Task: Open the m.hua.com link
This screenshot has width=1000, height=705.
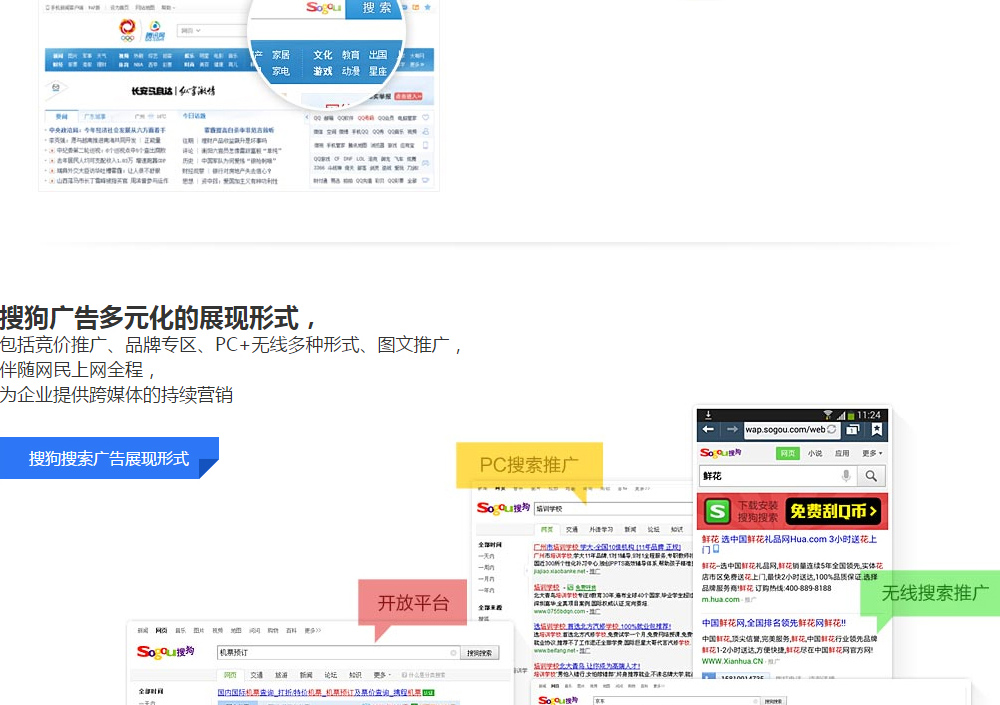Action: click(721, 599)
